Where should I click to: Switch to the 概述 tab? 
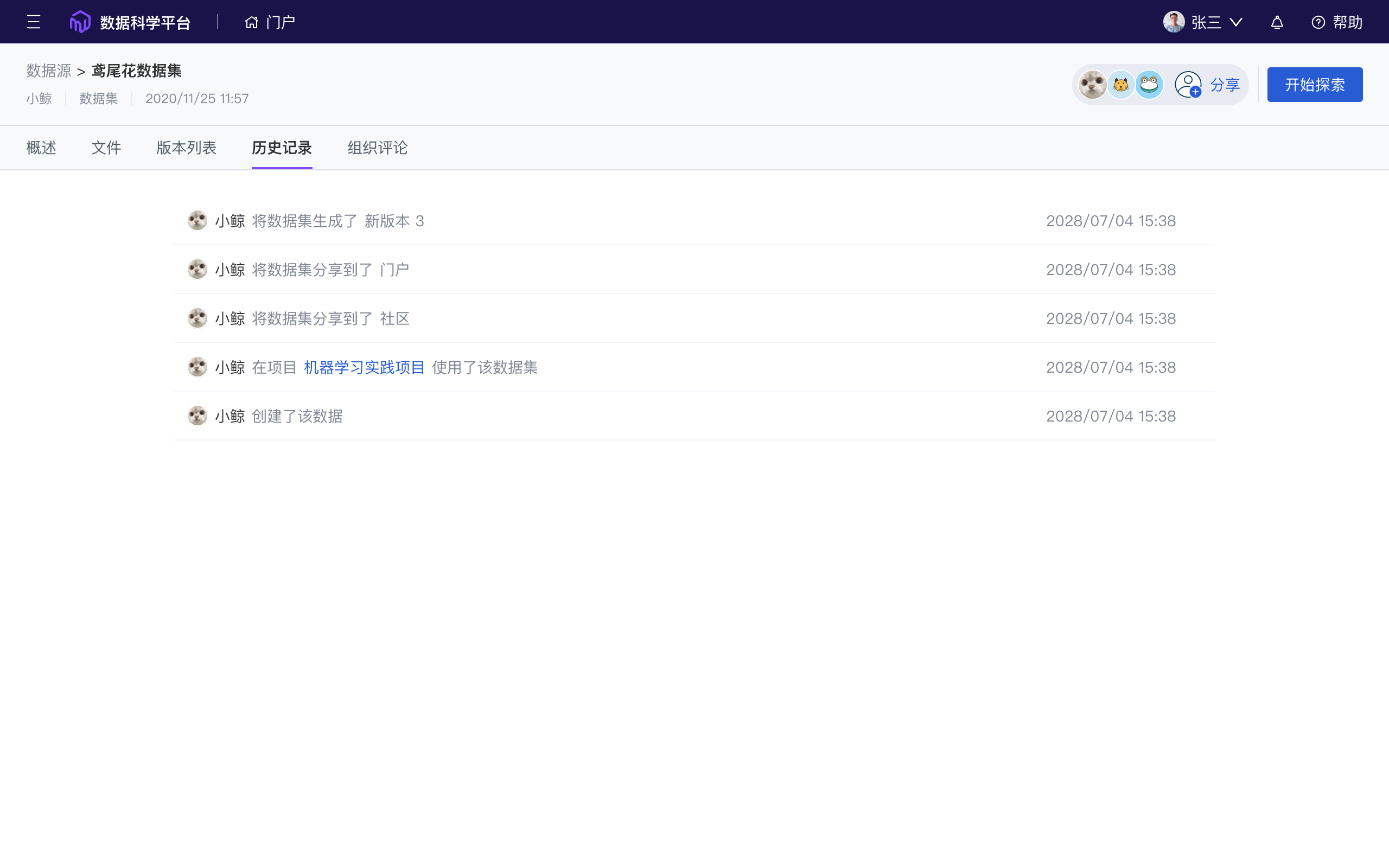tap(41, 148)
